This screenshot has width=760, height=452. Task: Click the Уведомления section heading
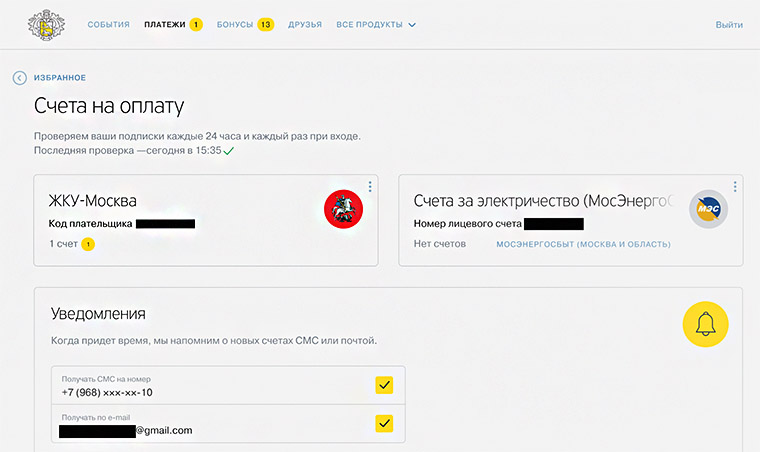pos(98,314)
